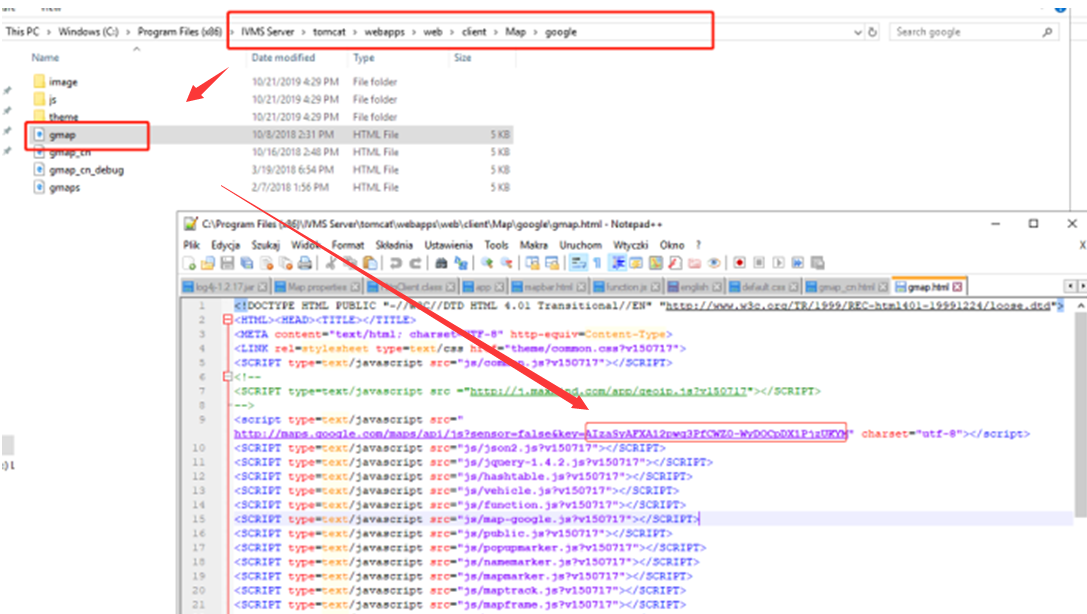Viewport: 1087px width, 614px height.
Task: Click the Cut scissors toolbar icon
Action: (x=331, y=263)
